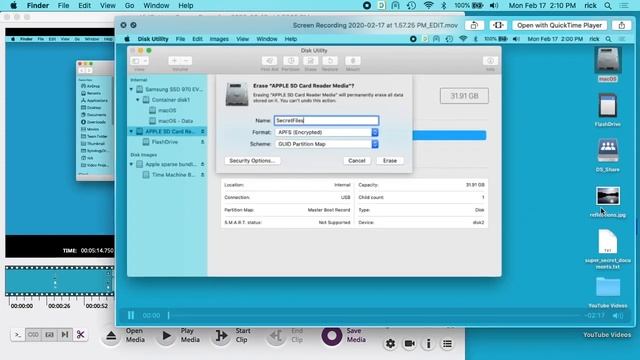This screenshot has width=640, height=360.
Task: Open the Edit menu in top menu bar
Action: 84,6
